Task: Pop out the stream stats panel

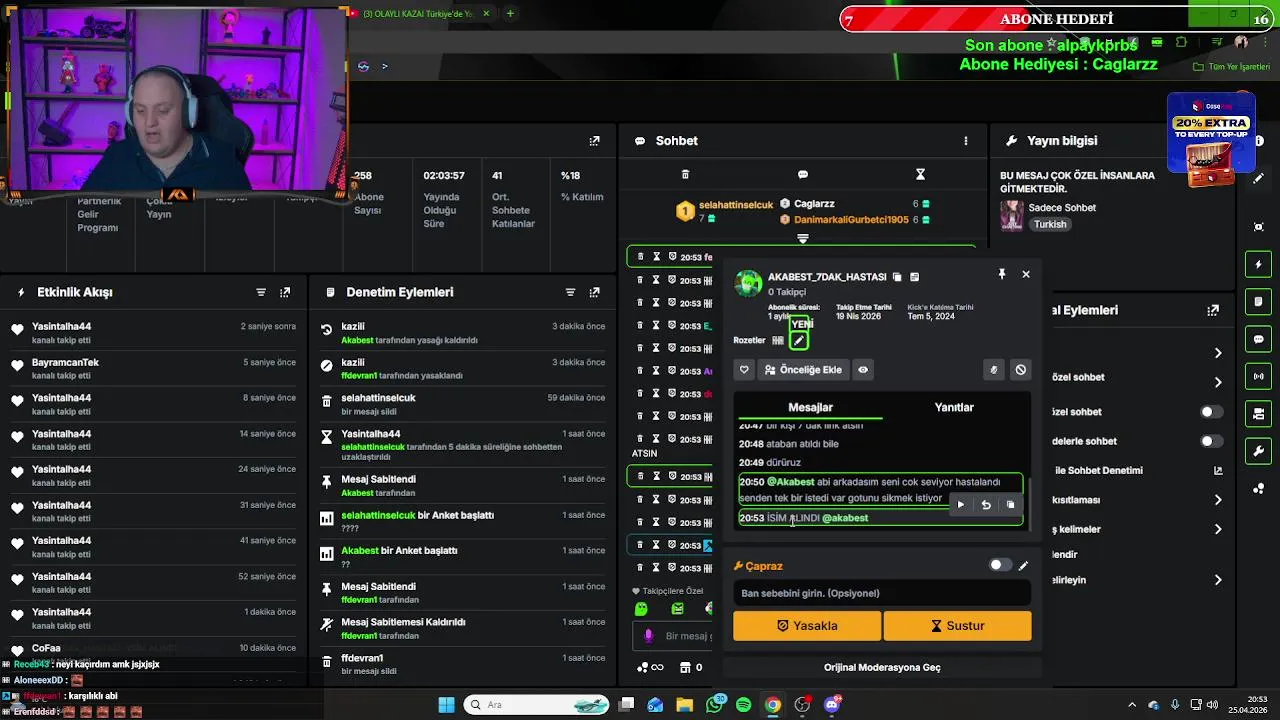Action: coord(595,141)
